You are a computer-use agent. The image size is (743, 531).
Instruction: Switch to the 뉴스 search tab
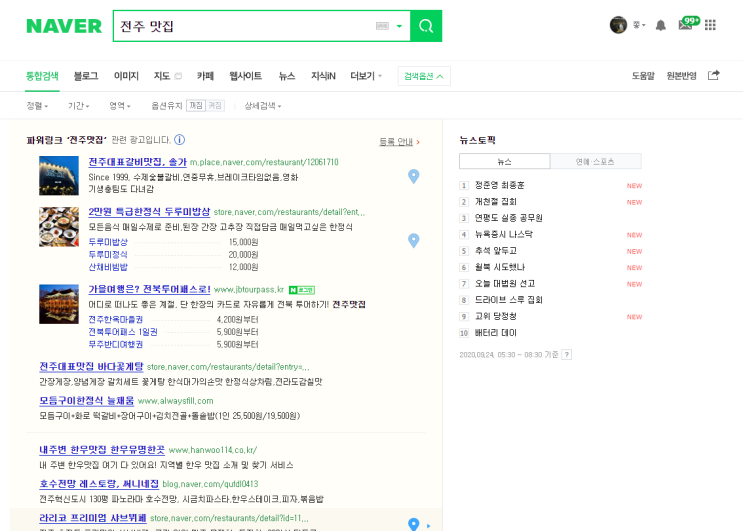(x=287, y=76)
